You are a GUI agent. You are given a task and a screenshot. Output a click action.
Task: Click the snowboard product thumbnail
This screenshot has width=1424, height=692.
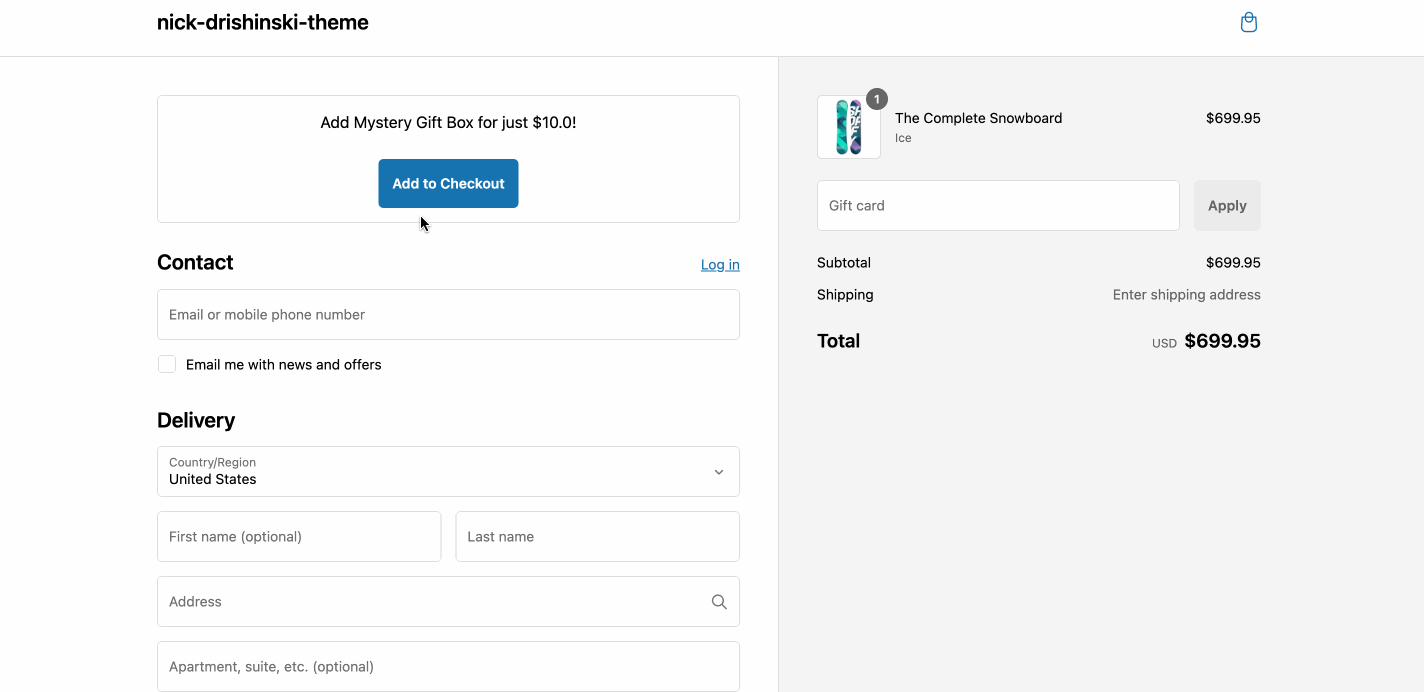pos(848,128)
